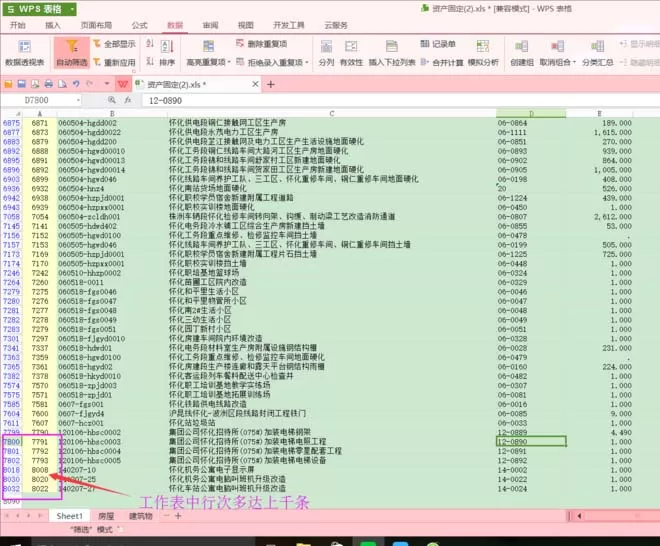This screenshot has height=546, width=660.
Task: Switch to the 房屋 sheet tab
Action: (x=106, y=516)
